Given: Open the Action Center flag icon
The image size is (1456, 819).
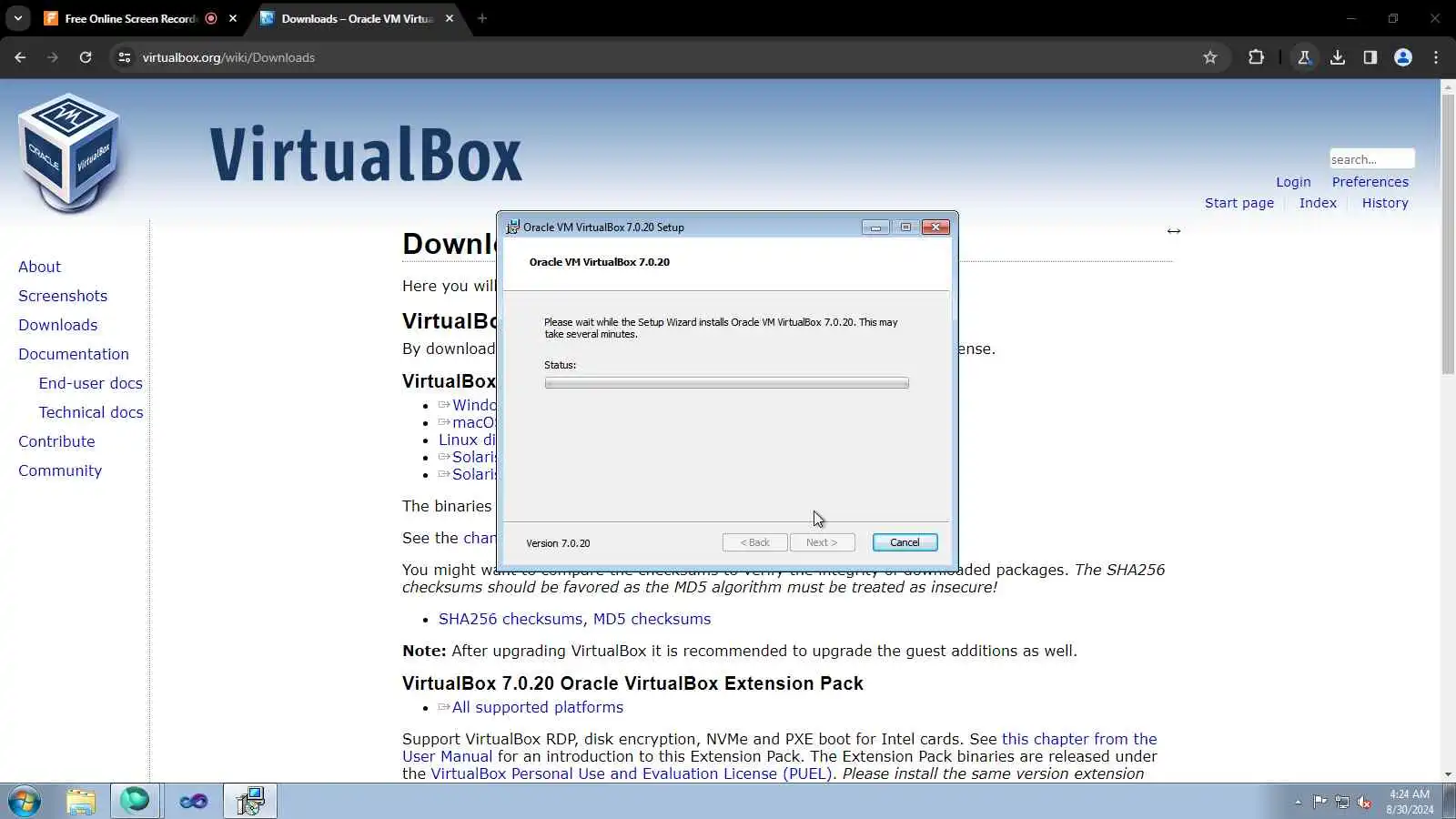Looking at the screenshot, I should [x=1319, y=802].
